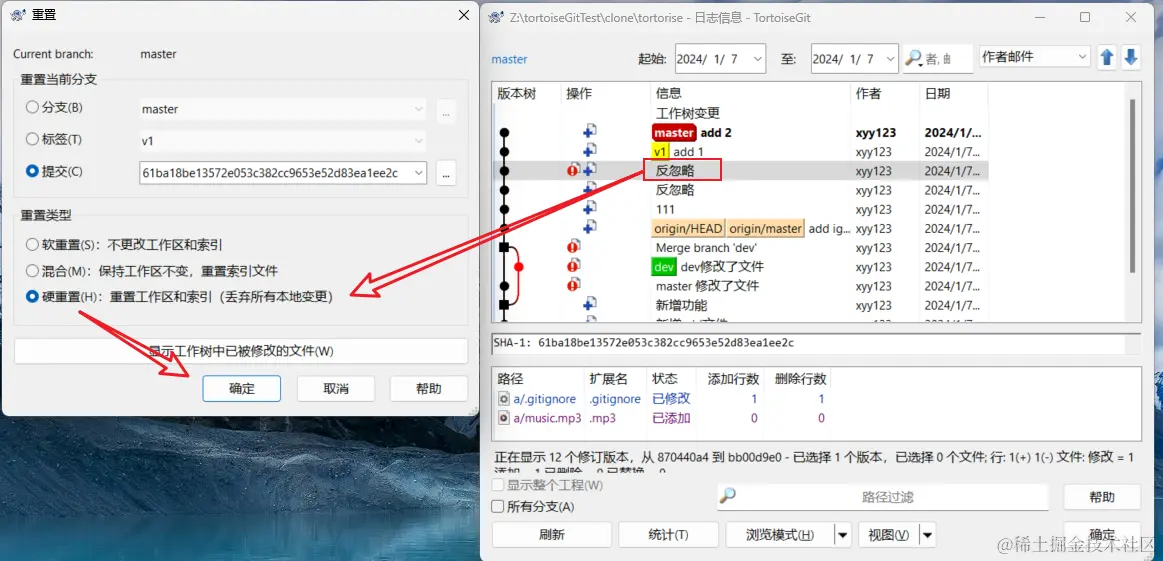Click the added-file icon on '111' row

(590, 209)
